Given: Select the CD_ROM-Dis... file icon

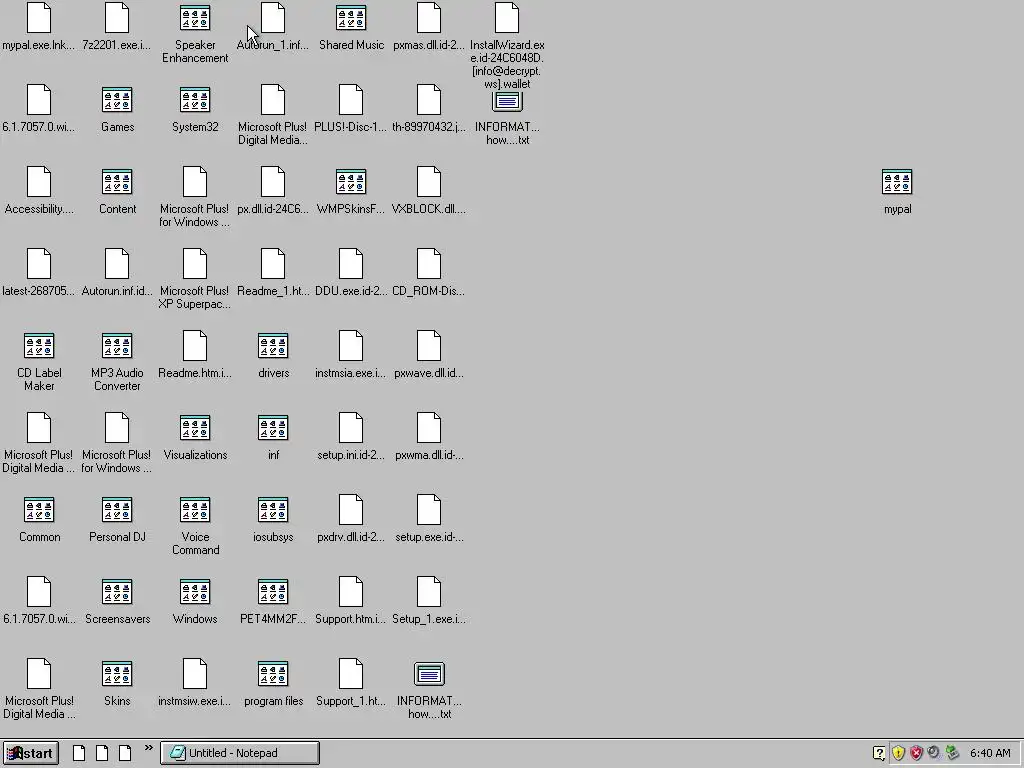Looking at the screenshot, I should (429, 264).
